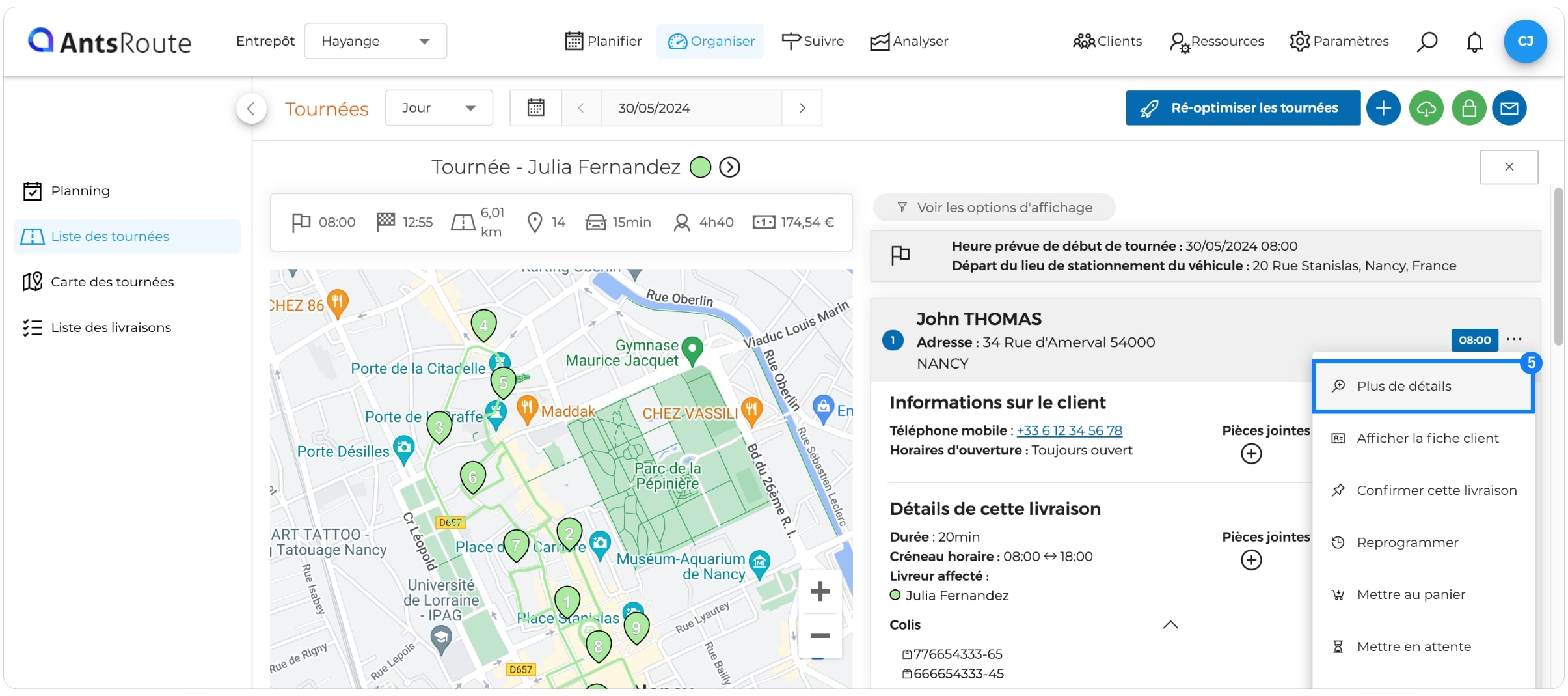This screenshot has height=696, width=1568.
Task: Choose Confirmer cette livraison
Action: click(1424, 490)
